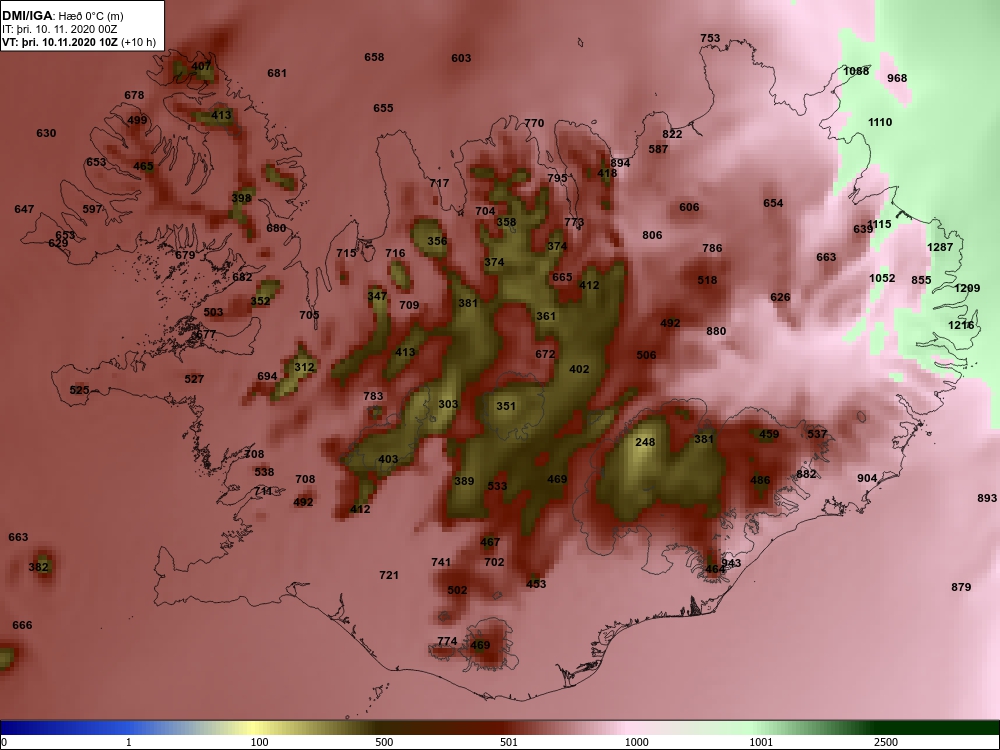
Task: Click the map value 694
Action: (267, 376)
